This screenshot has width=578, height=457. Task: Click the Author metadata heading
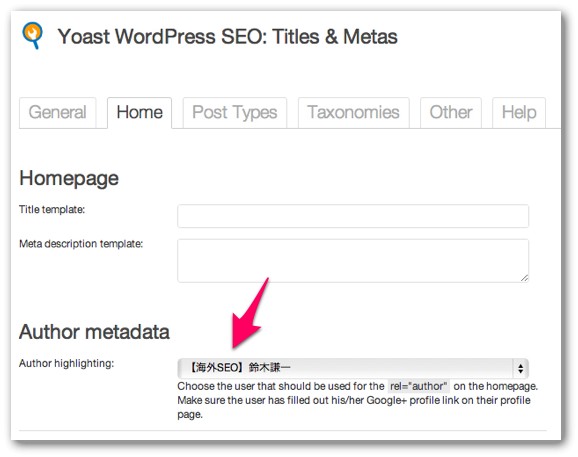coord(94,332)
